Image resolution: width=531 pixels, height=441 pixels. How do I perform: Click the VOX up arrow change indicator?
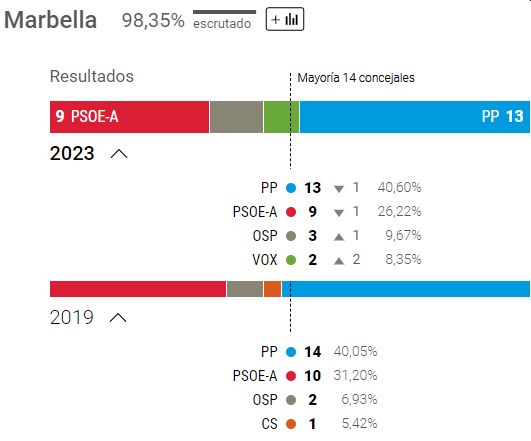[339, 261]
